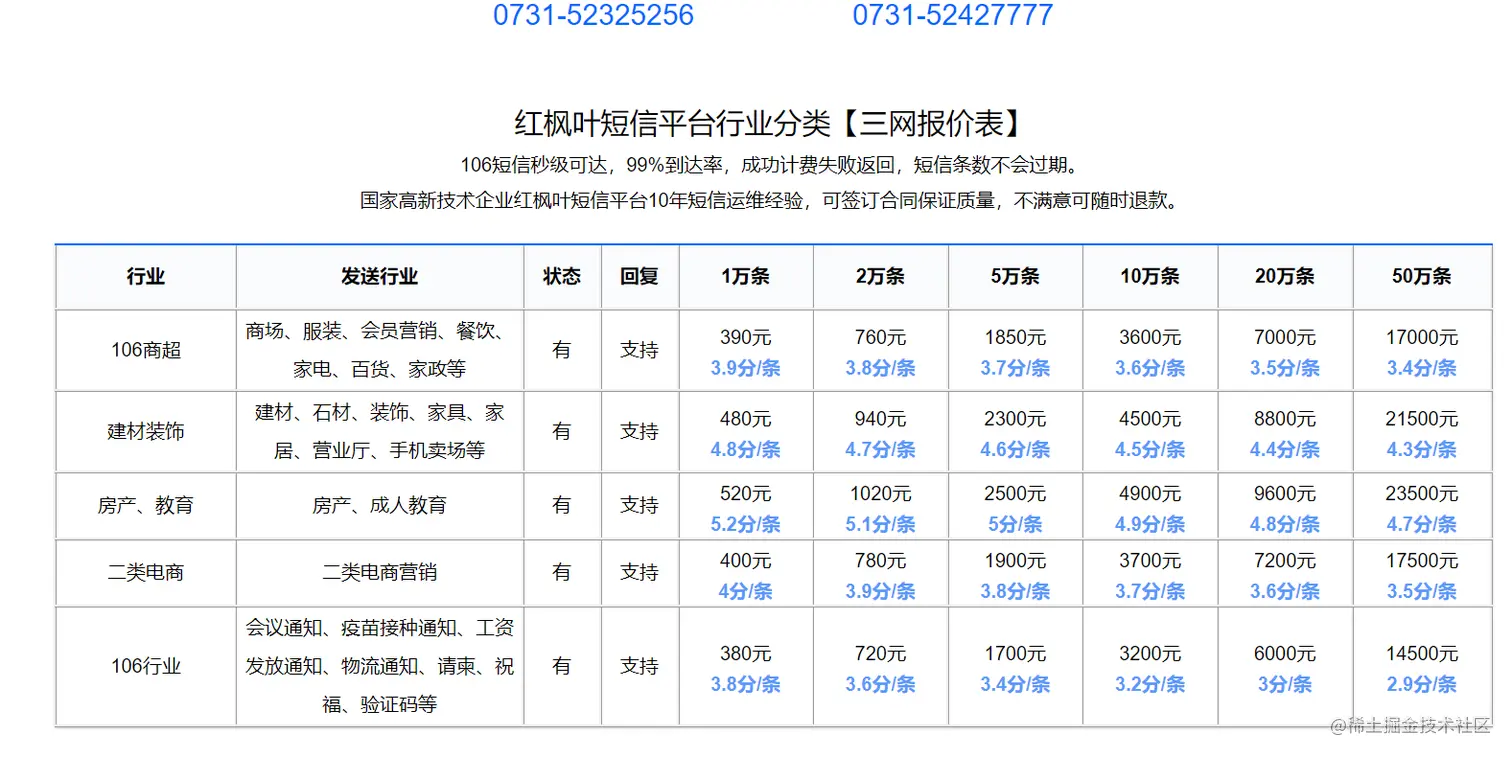
Task: Click the 780元 price
Action: [881, 561]
